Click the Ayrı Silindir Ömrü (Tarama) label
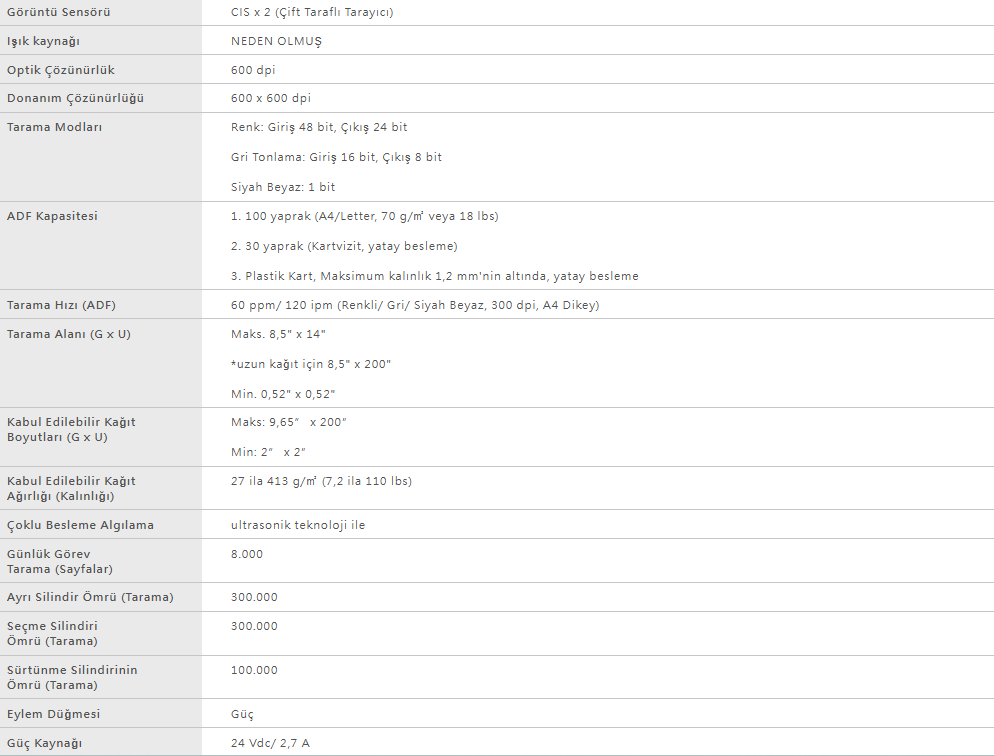 pyautogui.click(x=90, y=597)
